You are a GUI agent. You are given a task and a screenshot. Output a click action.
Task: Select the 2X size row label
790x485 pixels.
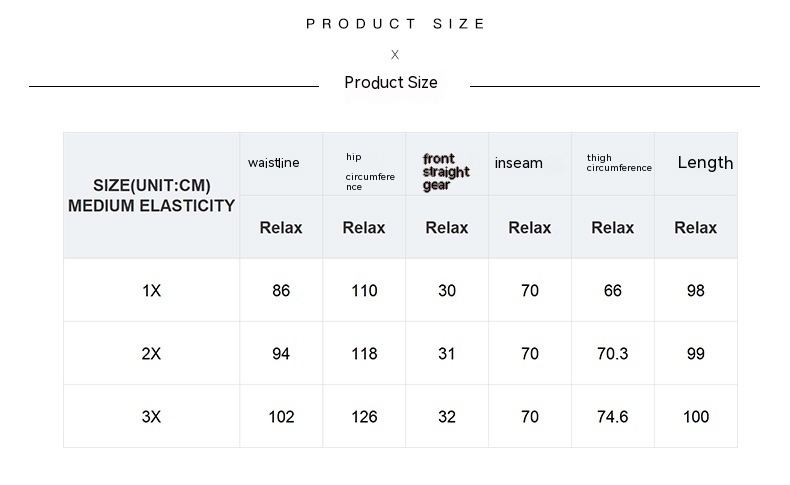(x=151, y=354)
